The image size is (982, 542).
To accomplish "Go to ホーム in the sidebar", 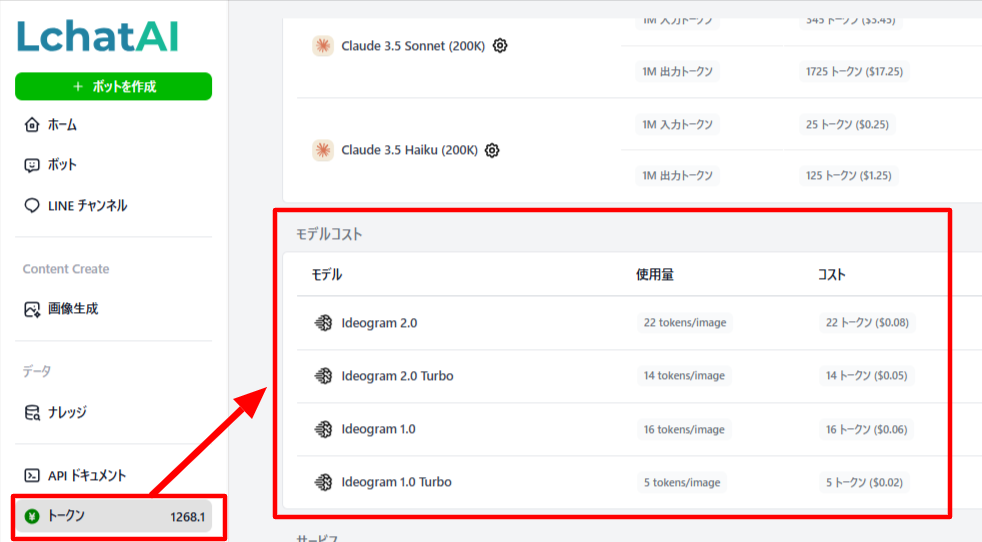I will [x=62, y=125].
